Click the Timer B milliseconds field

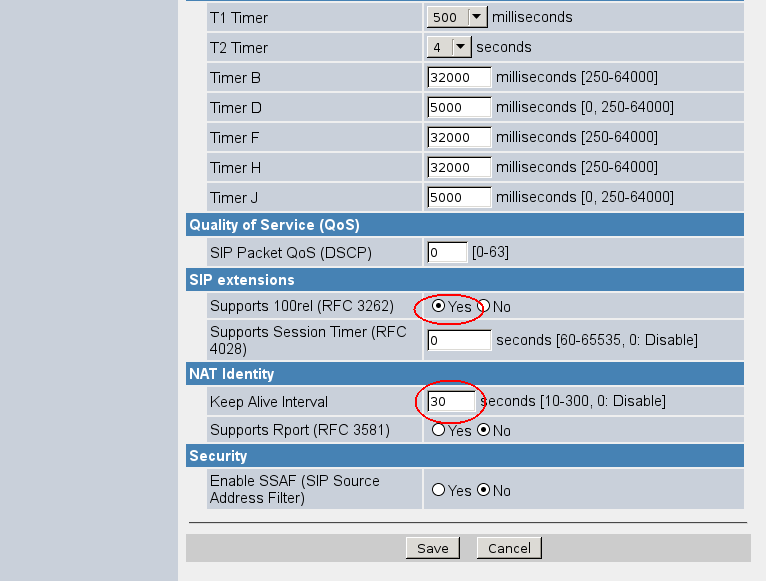coord(459,78)
